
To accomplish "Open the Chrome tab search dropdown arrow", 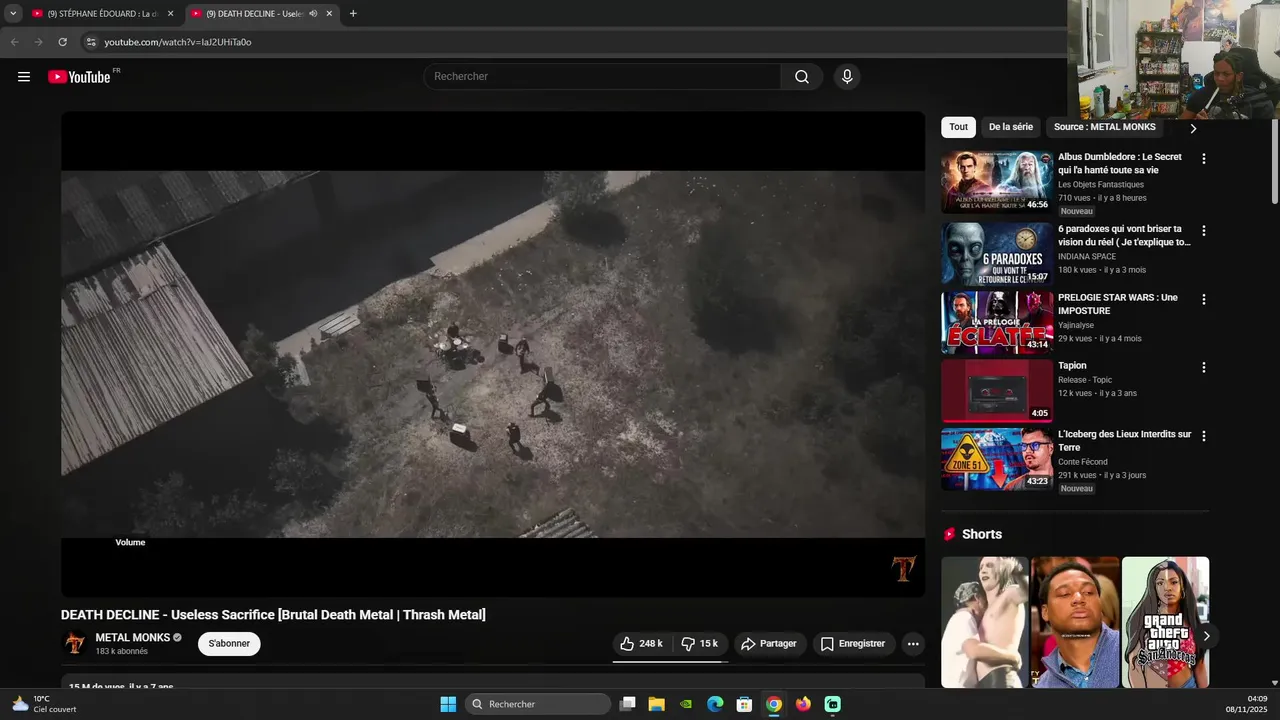I will [13, 14].
